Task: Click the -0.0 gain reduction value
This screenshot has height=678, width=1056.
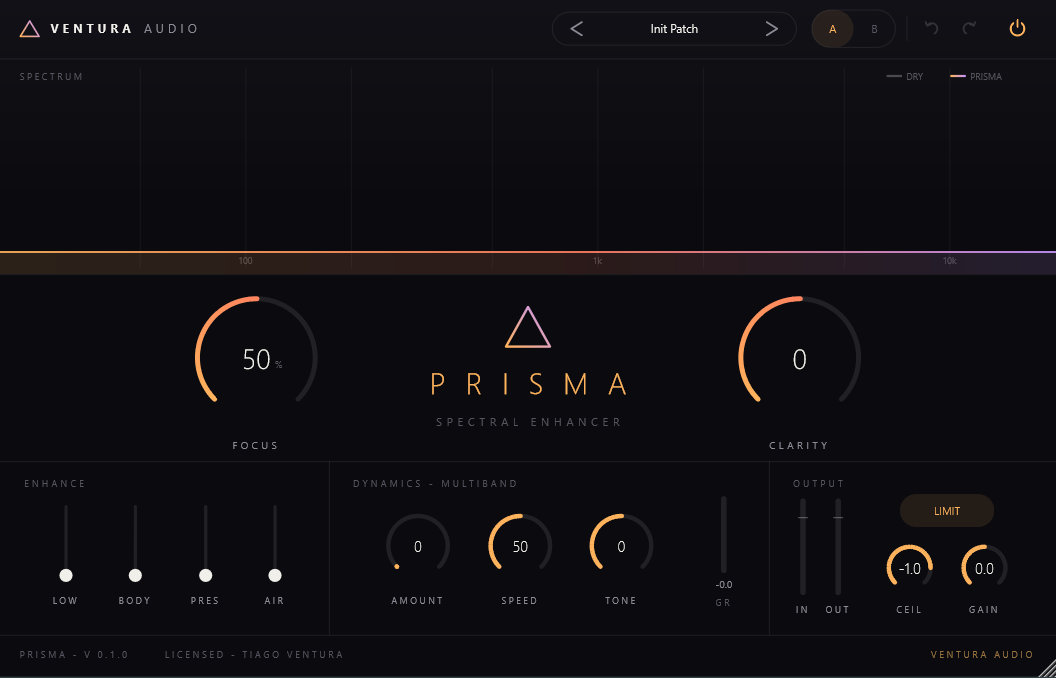Action: 724,584
